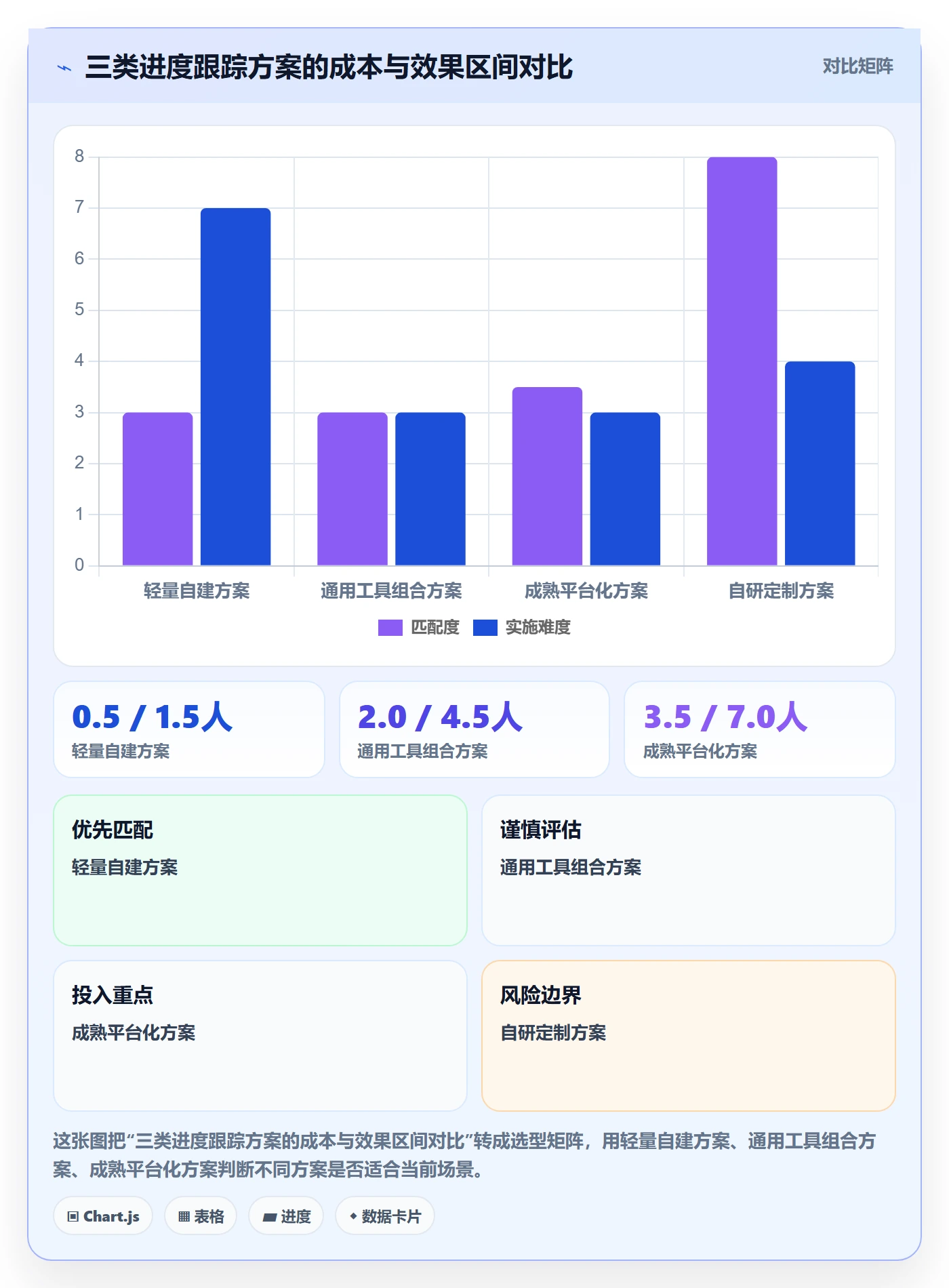
Task: Open the 谨慎评估 matrix card
Action: tap(689, 870)
